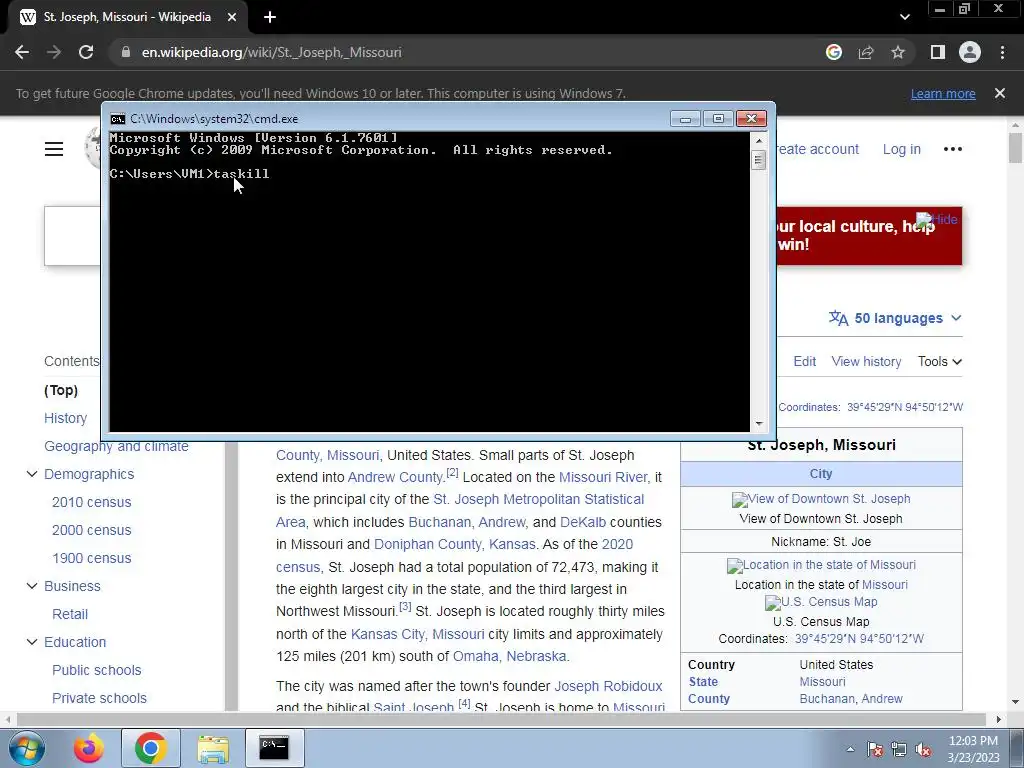Open the Chrome side panel icon

938,52
